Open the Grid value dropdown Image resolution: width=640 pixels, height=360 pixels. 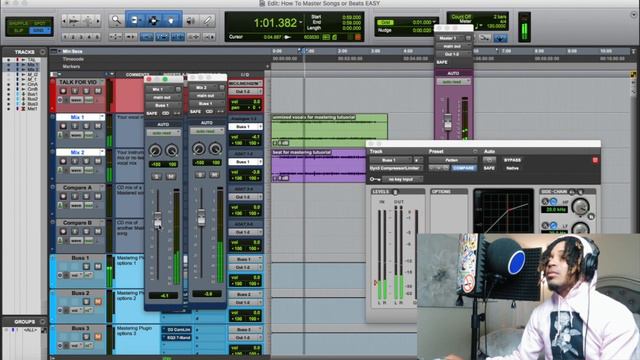point(434,22)
